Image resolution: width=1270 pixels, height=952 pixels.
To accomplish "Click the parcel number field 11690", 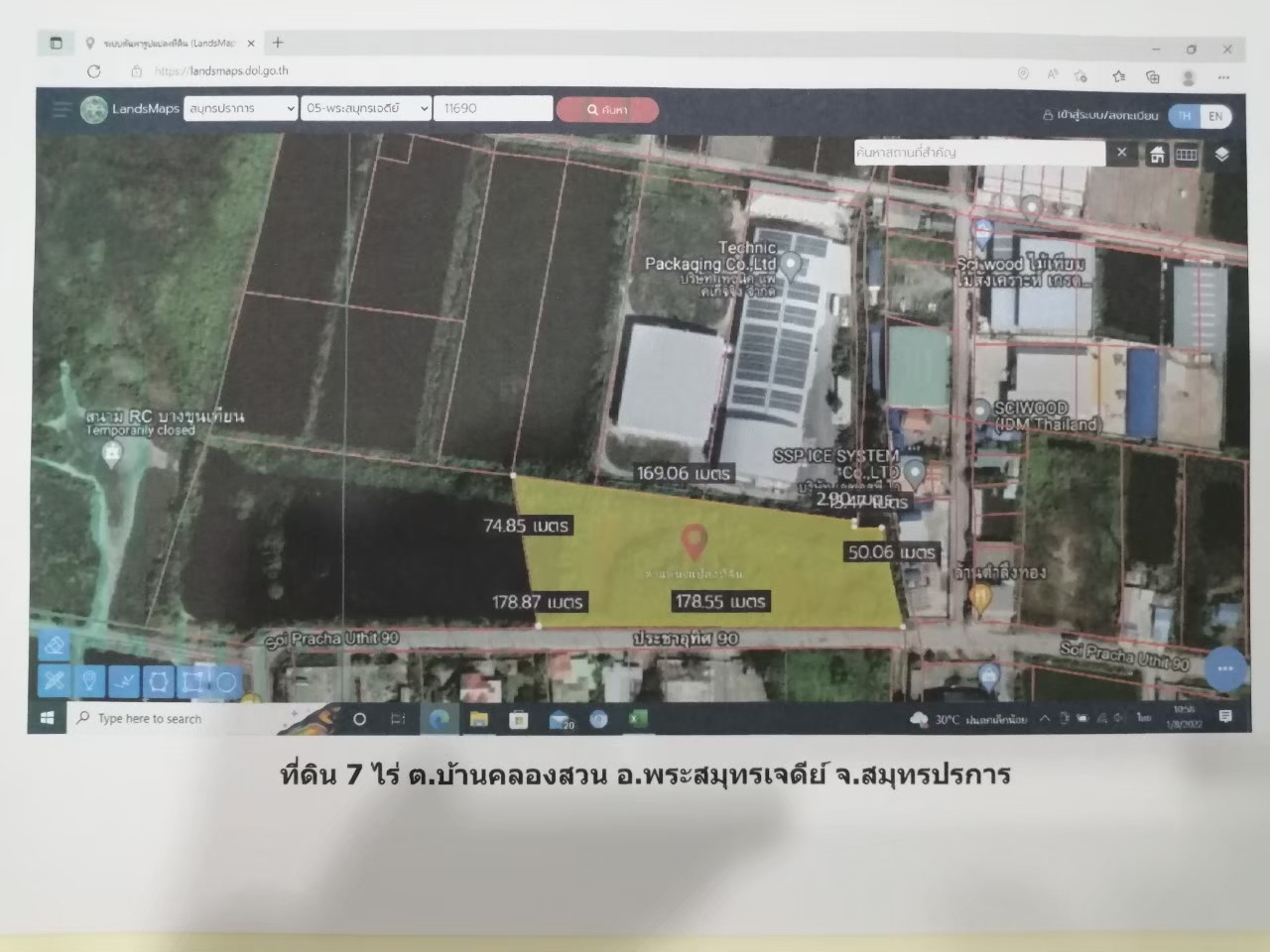I will pos(493,108).
